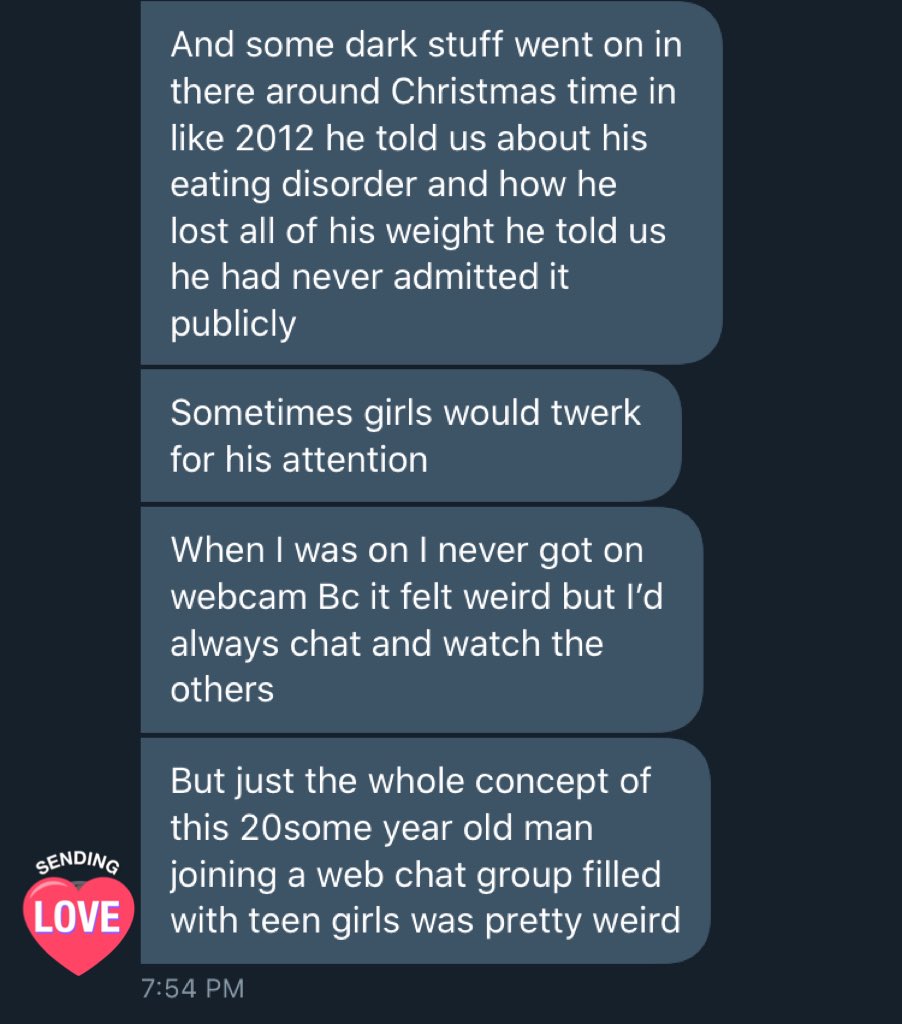Click the word "publicly" ending the first message

(233, 323)
